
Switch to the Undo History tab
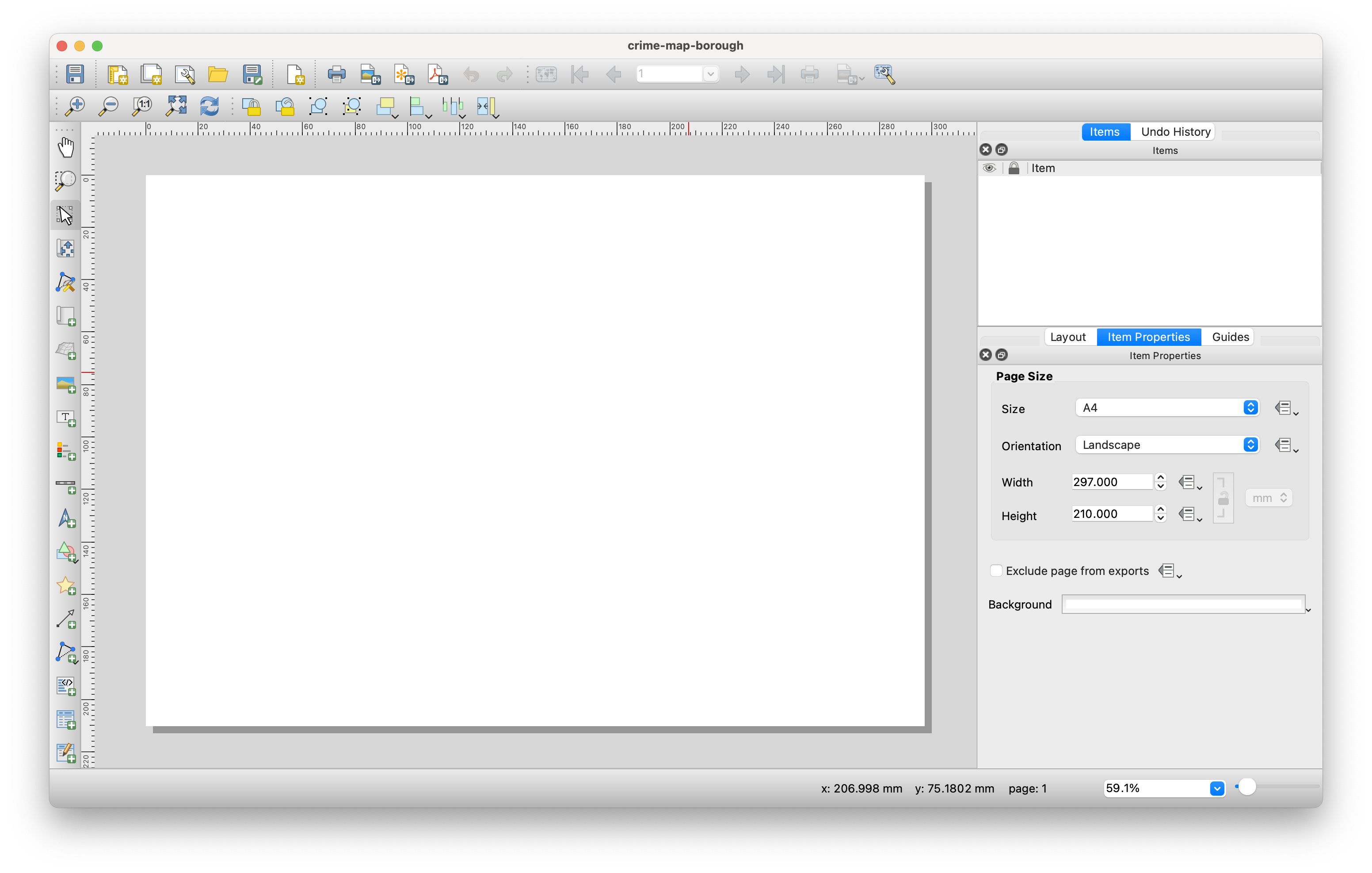coord(1175,132)
